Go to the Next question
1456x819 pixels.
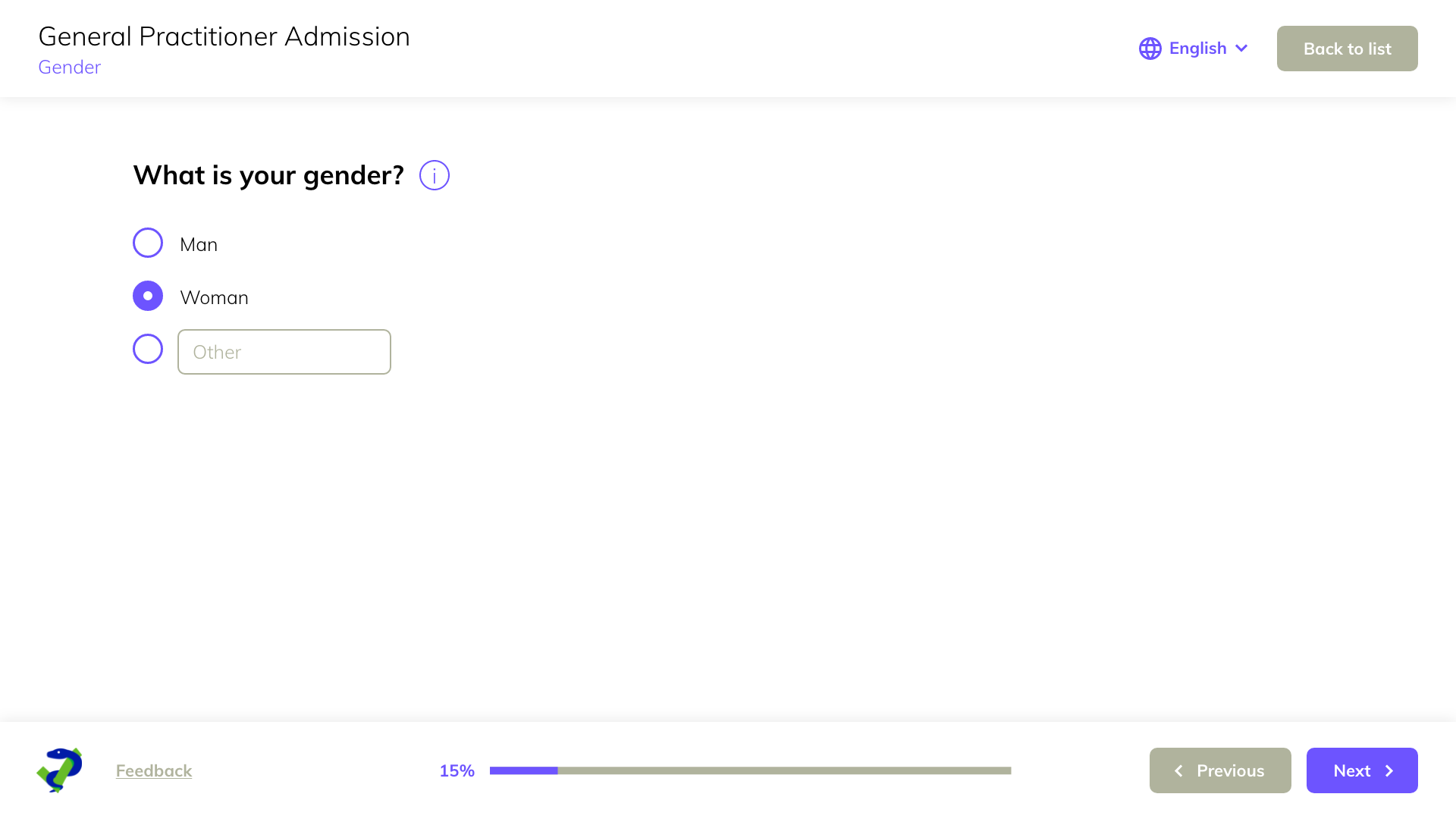pos(1361,770)
